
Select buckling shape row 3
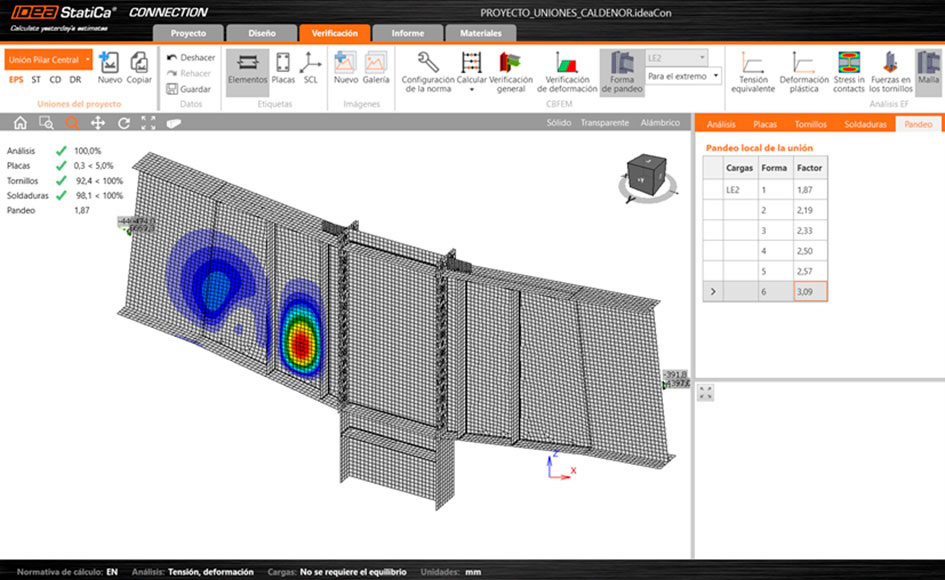(765, 230)
